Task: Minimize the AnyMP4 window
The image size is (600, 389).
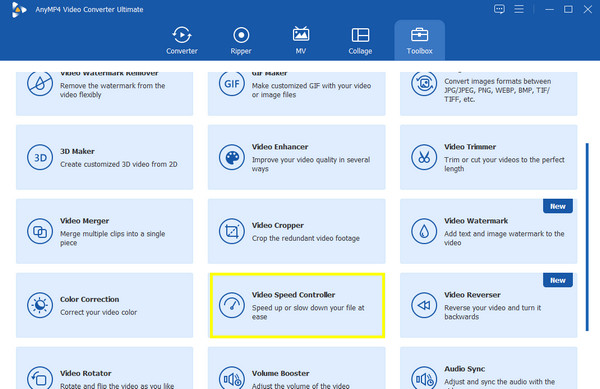Action: click(549, 9)
